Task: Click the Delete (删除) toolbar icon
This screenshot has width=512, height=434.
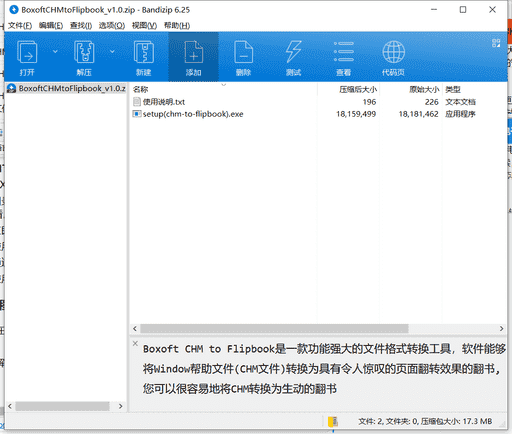Action: pos(244,52)
